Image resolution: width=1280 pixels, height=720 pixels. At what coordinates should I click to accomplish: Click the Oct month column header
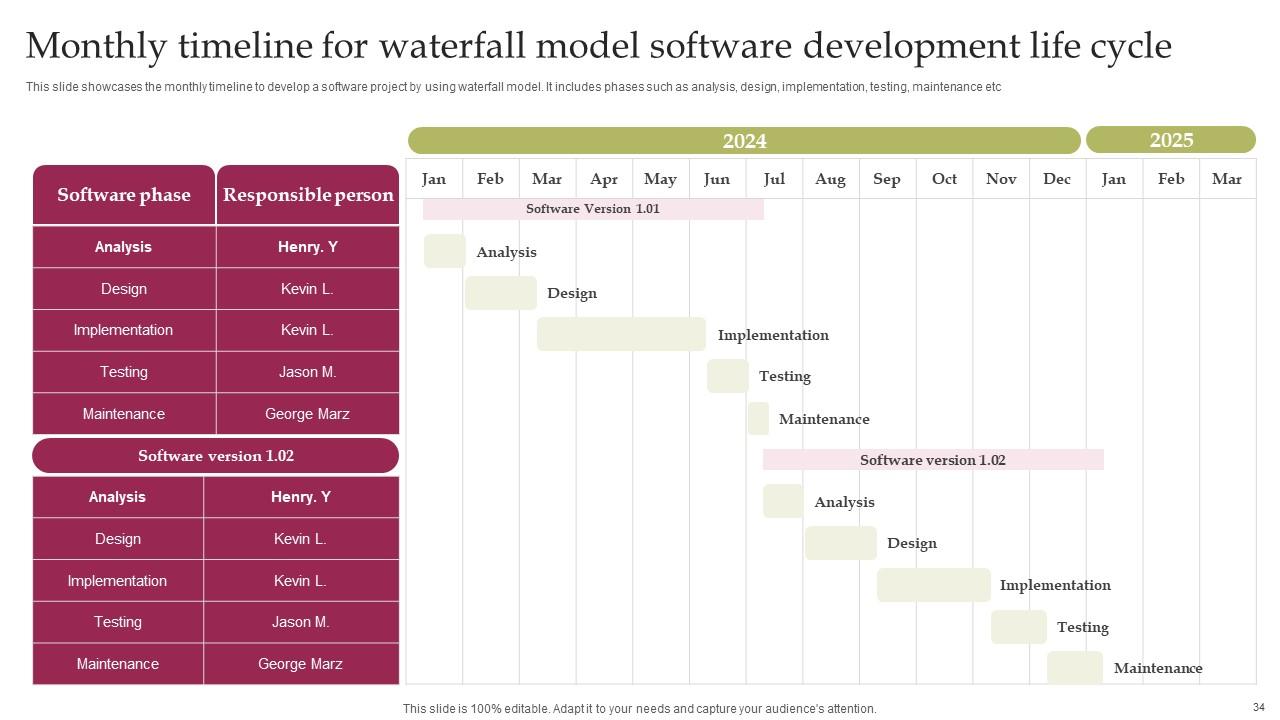point(944,179)
